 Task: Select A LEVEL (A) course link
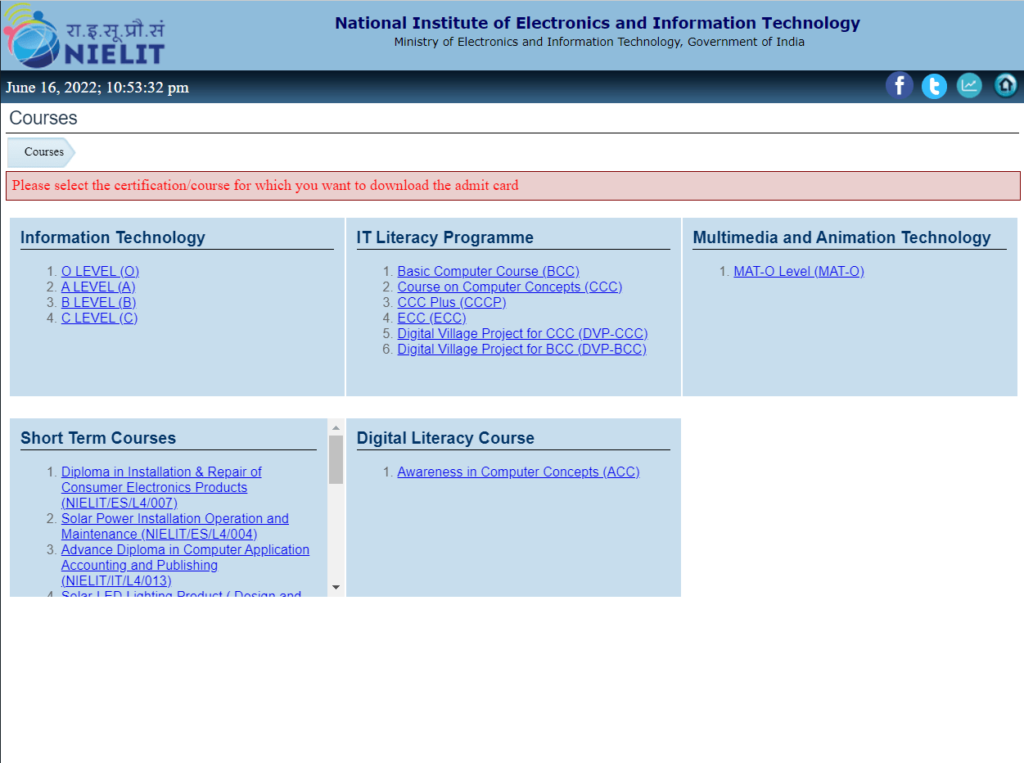pyautogui.click(x=98, y=287)
